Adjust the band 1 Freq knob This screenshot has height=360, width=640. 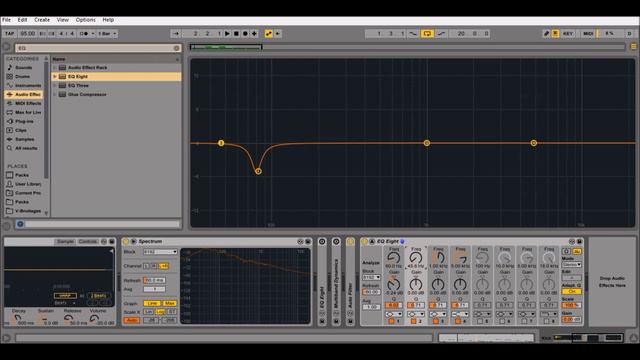click(x=393, y=258)
